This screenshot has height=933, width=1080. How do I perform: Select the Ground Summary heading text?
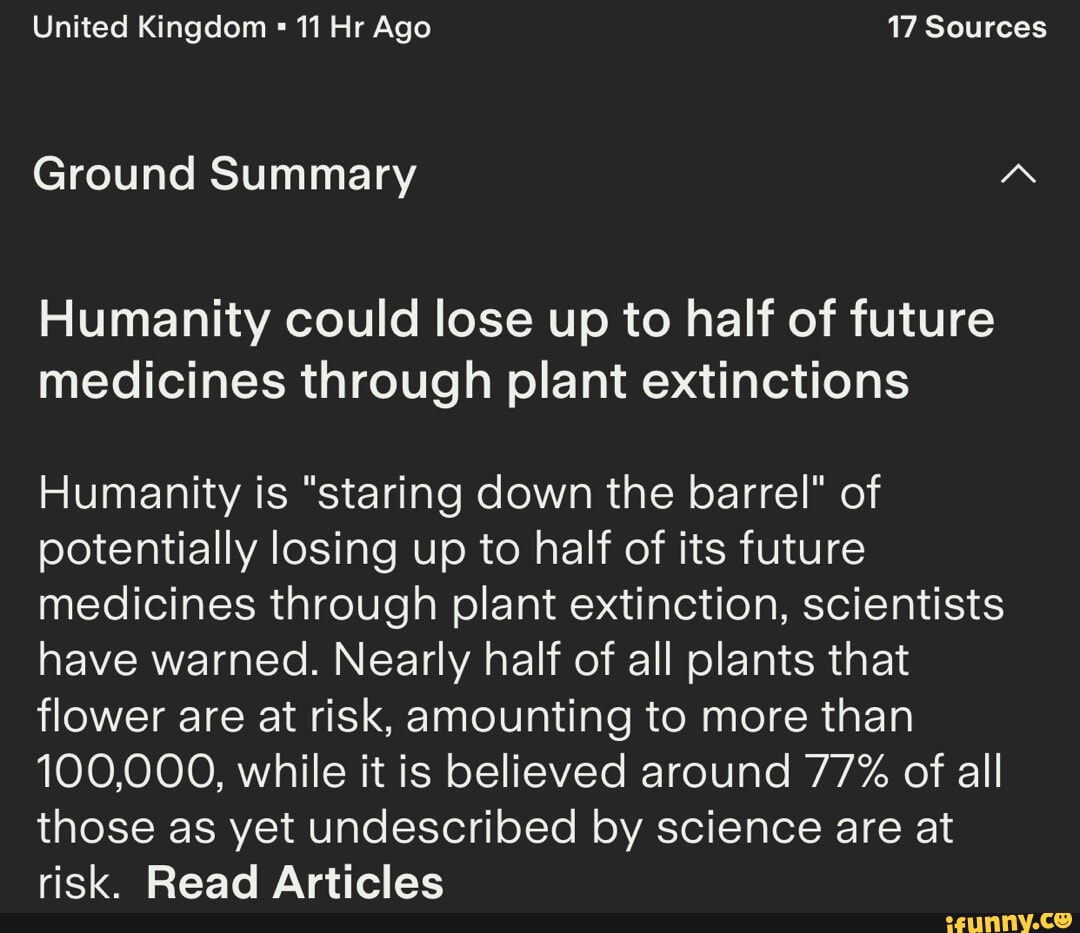coord(224,173)
